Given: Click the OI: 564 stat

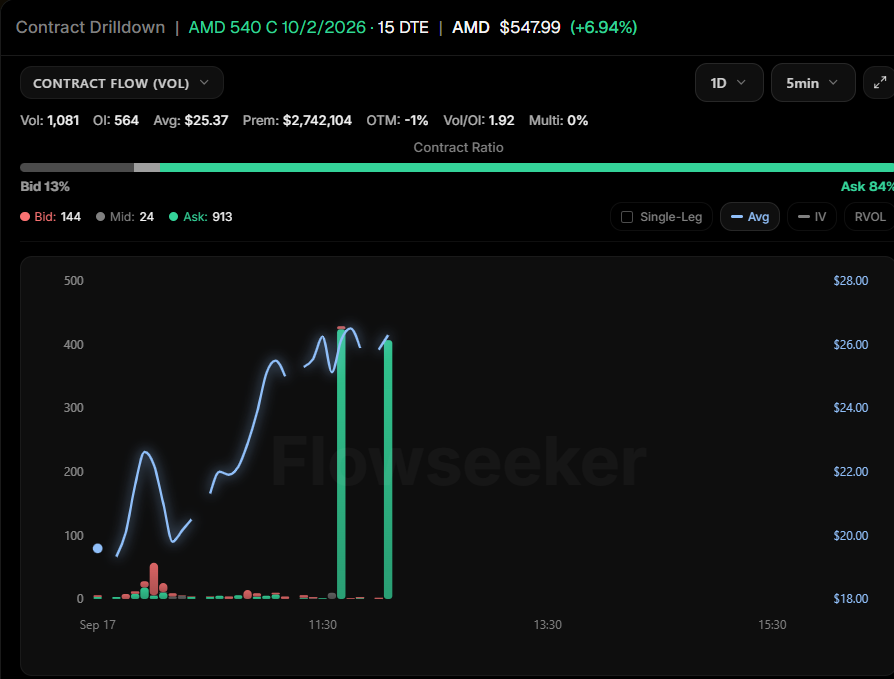Looking at the screenshot, I should coord(116,120).
